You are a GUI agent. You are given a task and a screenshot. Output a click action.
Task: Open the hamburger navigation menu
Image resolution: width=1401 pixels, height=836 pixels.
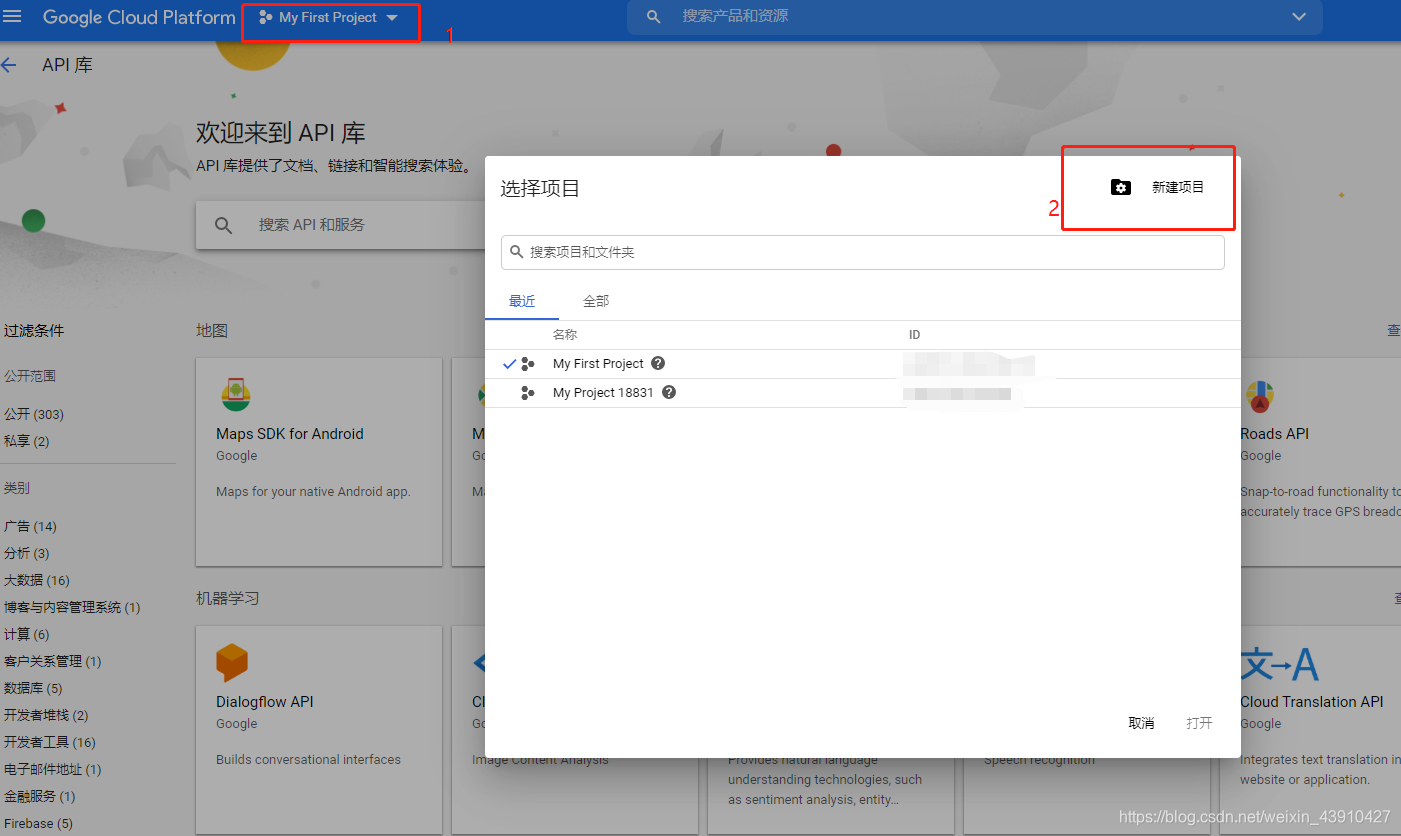13,17
